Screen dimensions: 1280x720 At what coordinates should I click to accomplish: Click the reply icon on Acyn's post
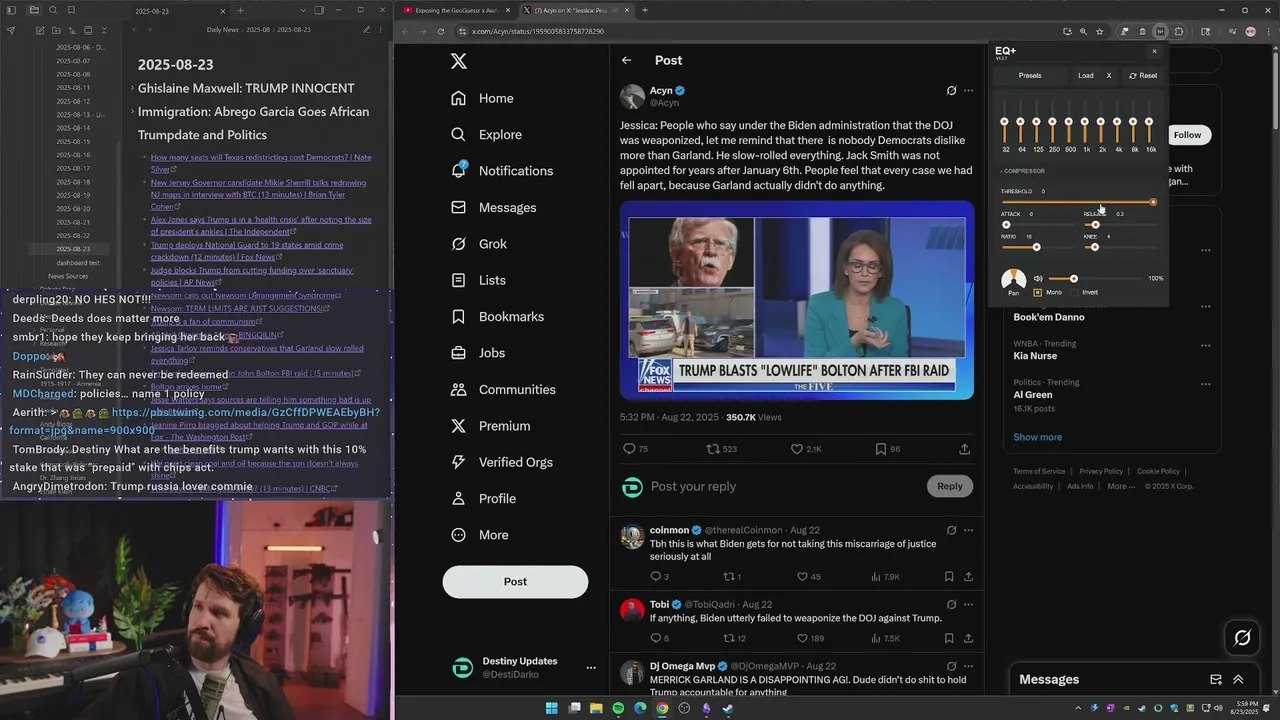click(x=629, y=449)
